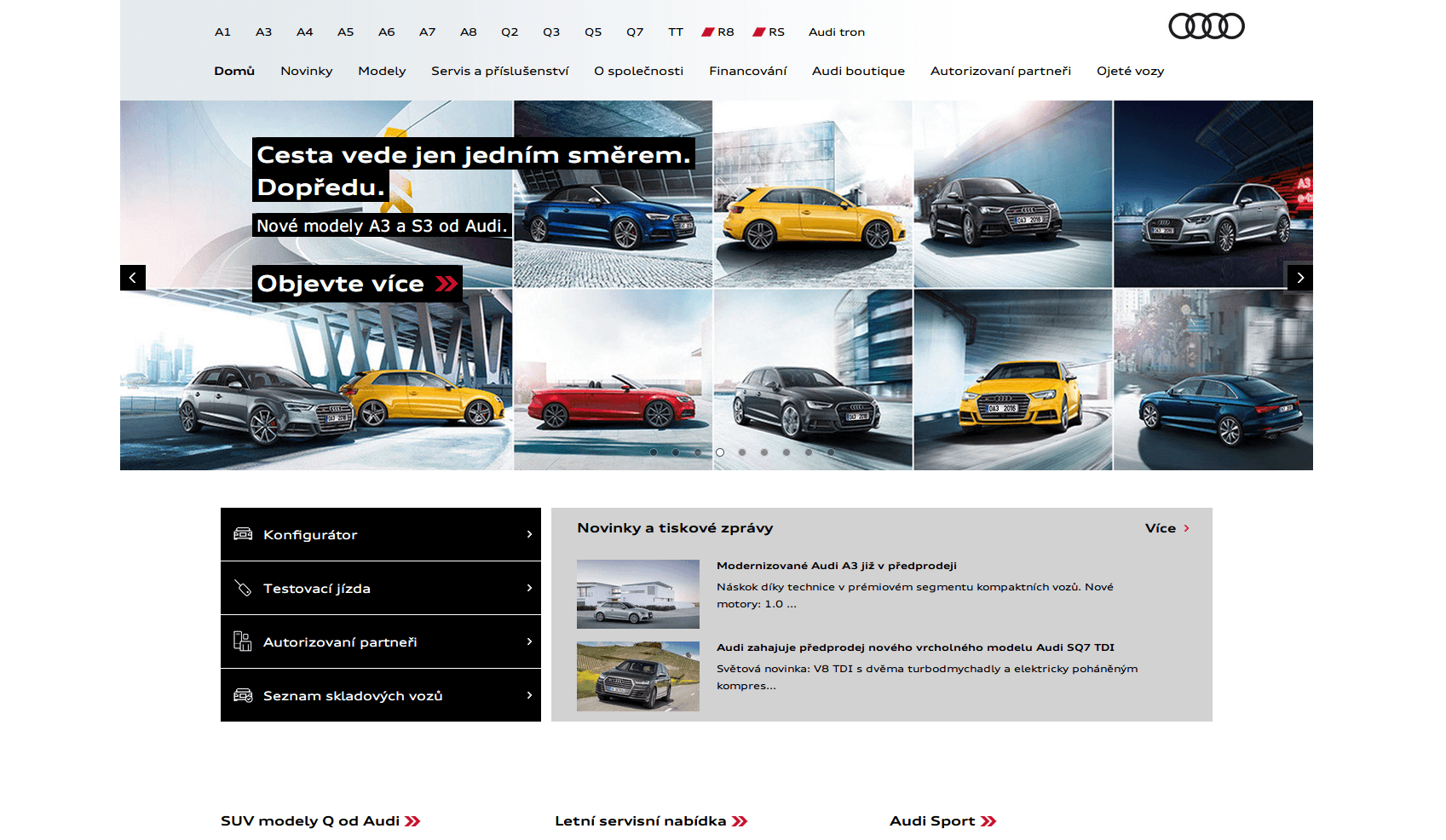1446x840 pixels.
Task: Click the Audi four rings logo
Action: [x=1206, y=26]
